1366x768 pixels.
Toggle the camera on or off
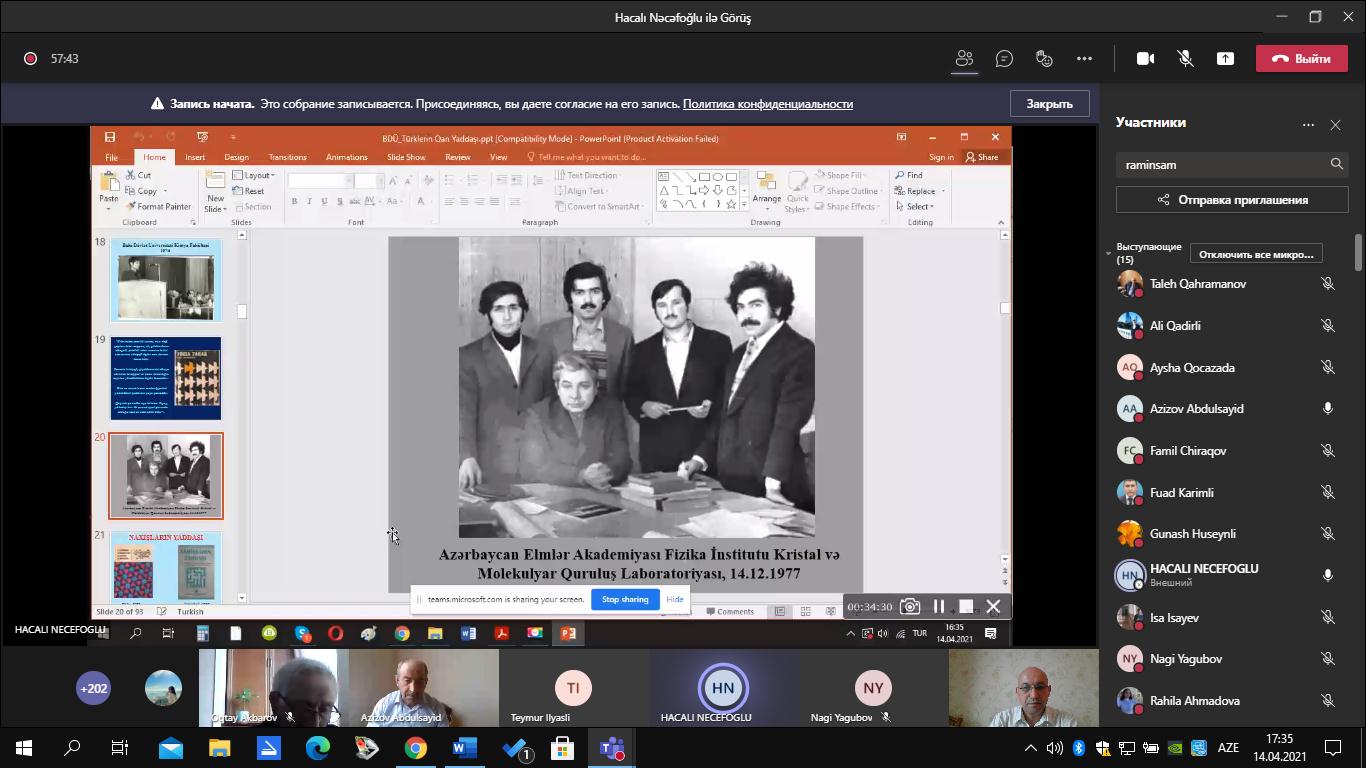pos(1145,59)
